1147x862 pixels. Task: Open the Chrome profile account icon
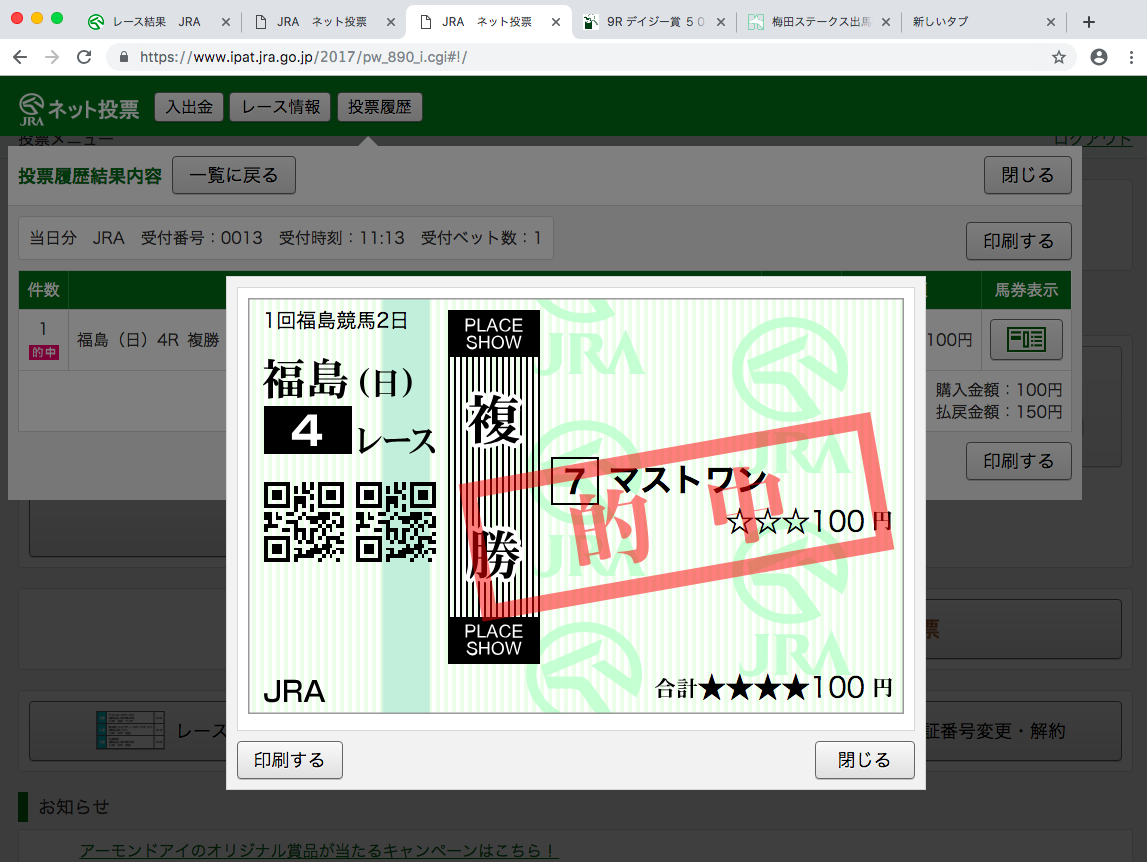coord(1099,57)
